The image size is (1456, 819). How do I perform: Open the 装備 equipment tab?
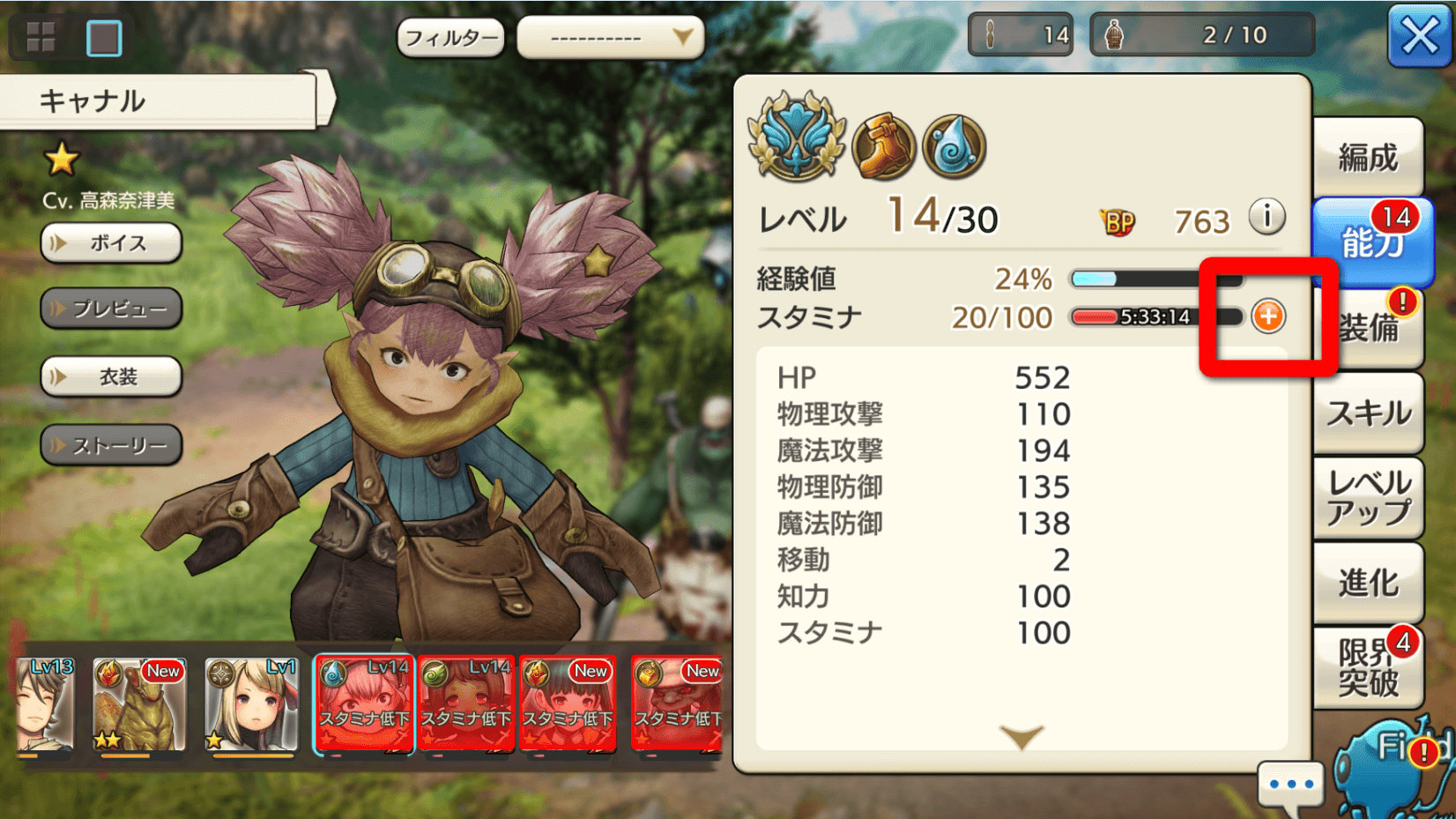pos(1368,326)
